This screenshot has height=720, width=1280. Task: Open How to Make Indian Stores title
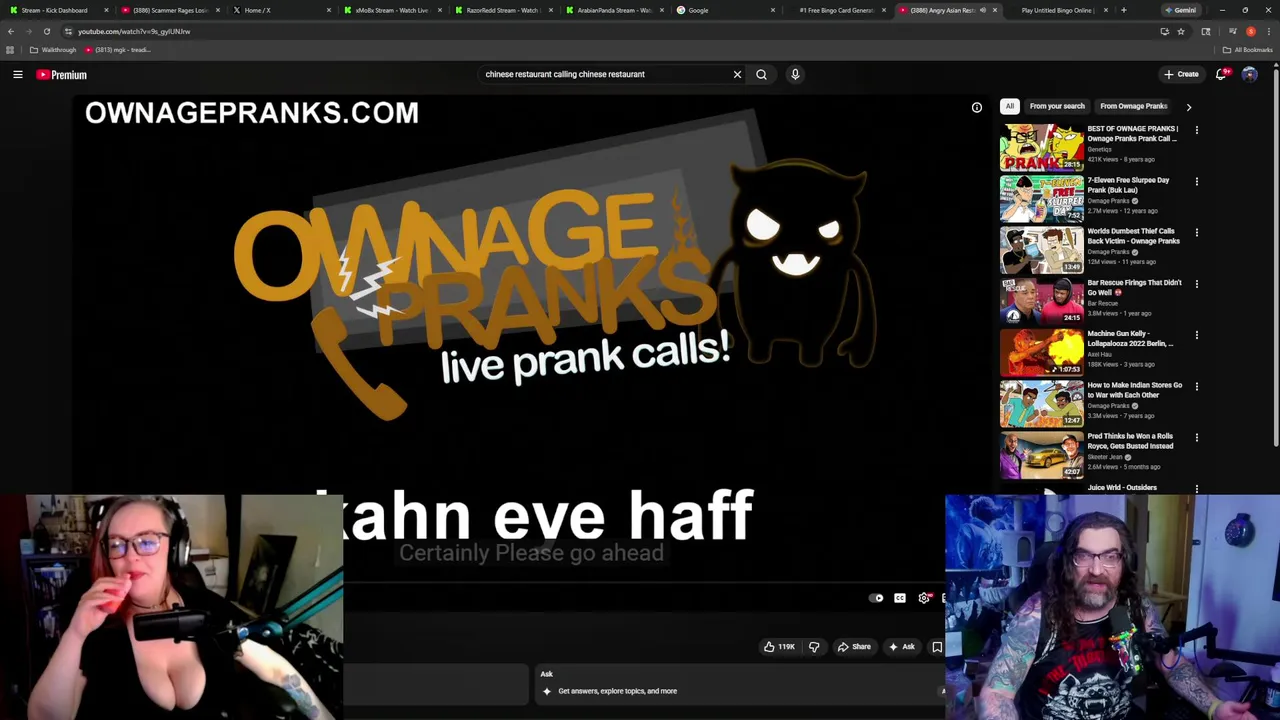[x=1134, y=390]
